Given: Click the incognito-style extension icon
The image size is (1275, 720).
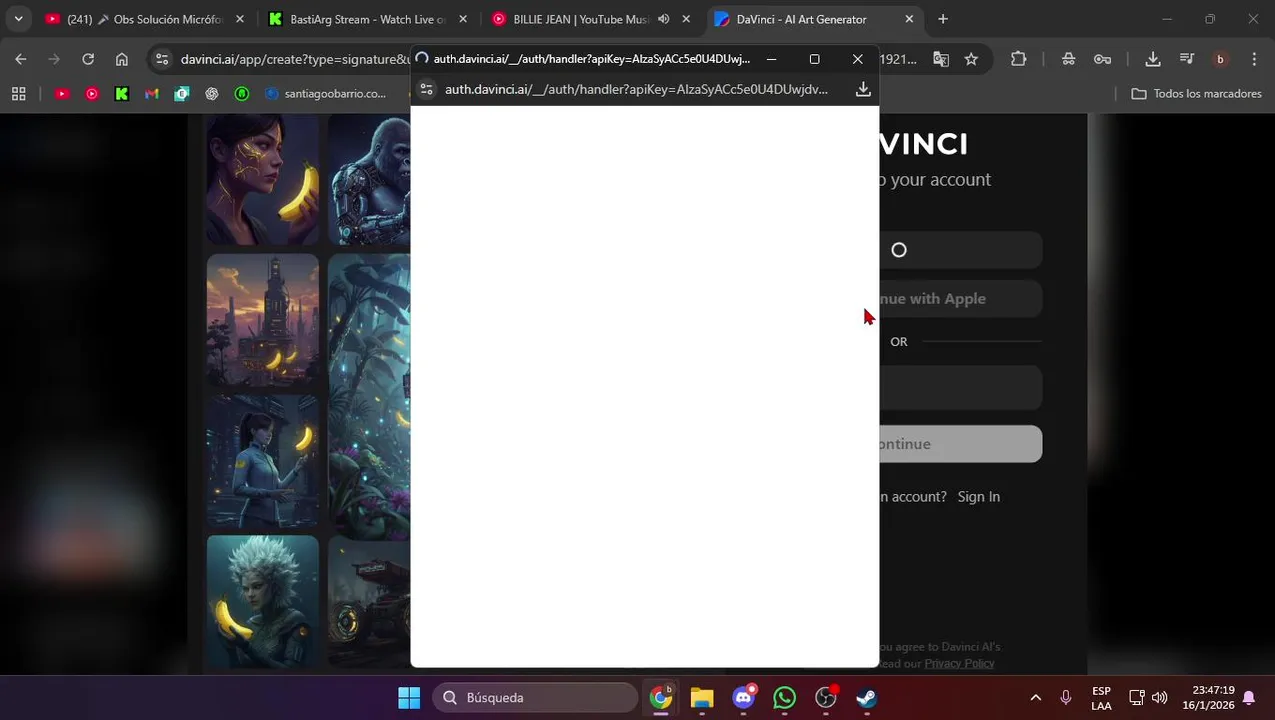Looking at the screenshot, I should click(x=1068, y=59).
